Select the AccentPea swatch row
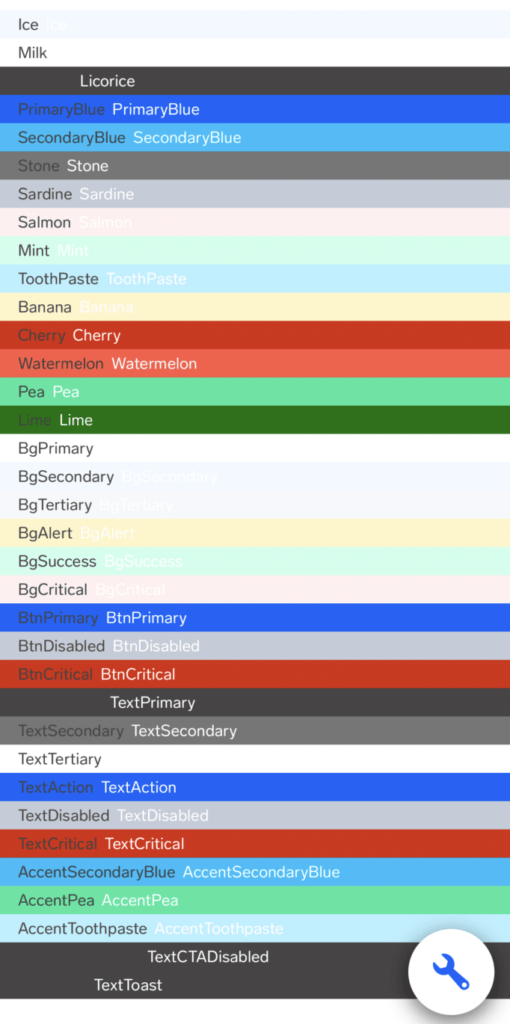Image resolution: width=510 pixels, height=1024 pixels. point(255,901)
